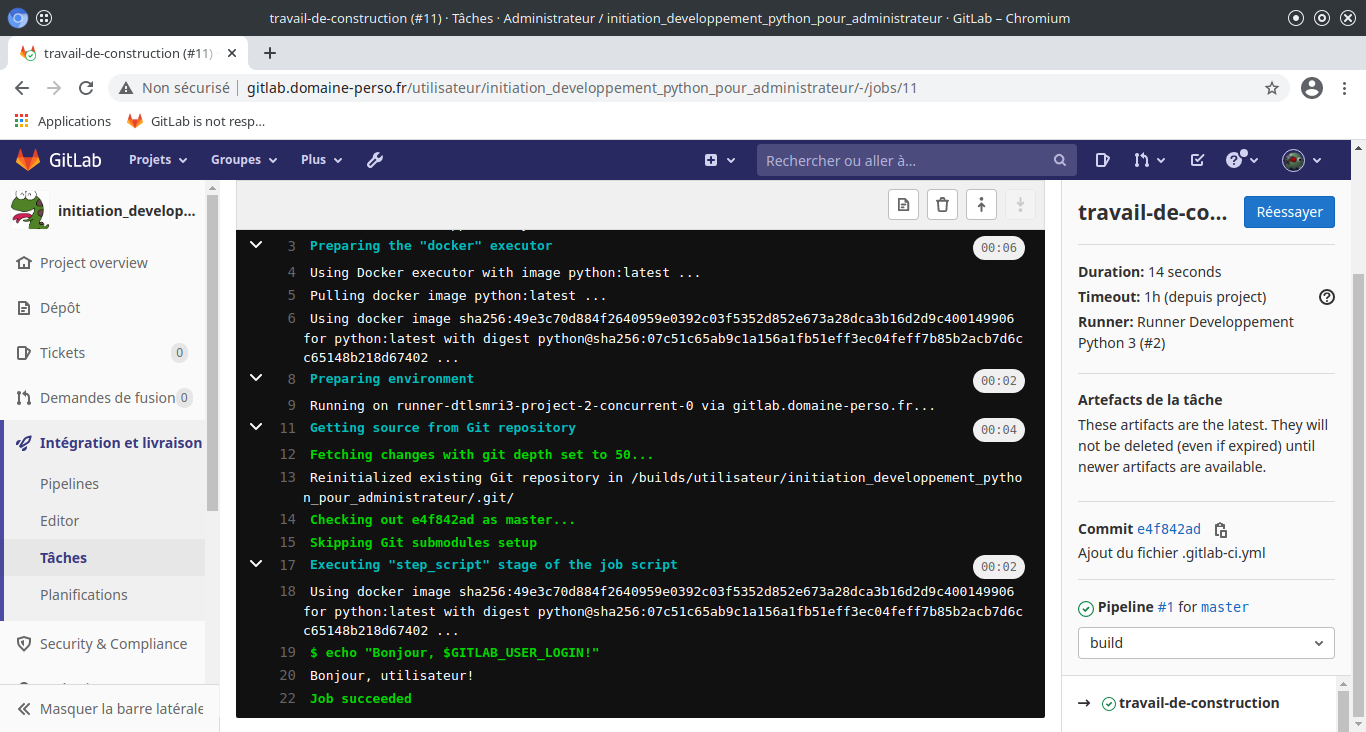Copy the commit SHA to clipboard
The height and width of the screenshot is (732, 1366).
[1220, 530]
